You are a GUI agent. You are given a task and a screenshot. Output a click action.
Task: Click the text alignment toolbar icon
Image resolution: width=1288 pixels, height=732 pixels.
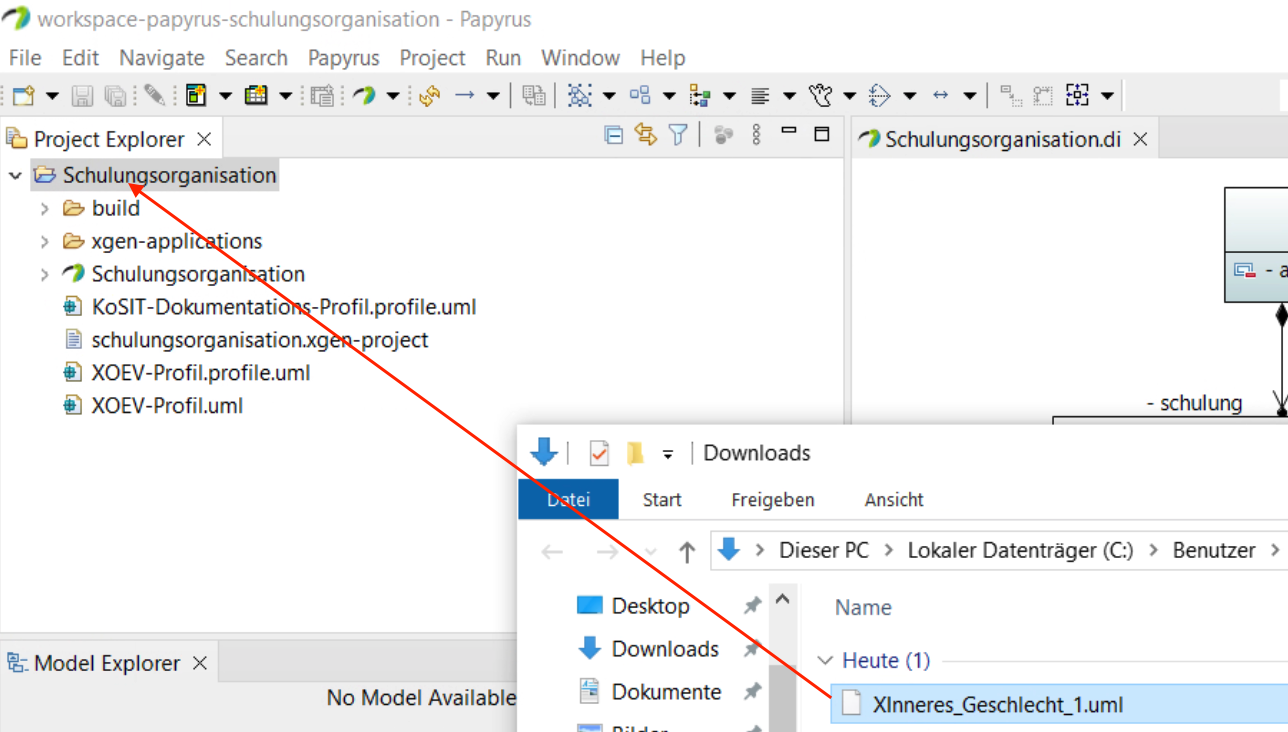pyautogui.click(x=760, y=96)
